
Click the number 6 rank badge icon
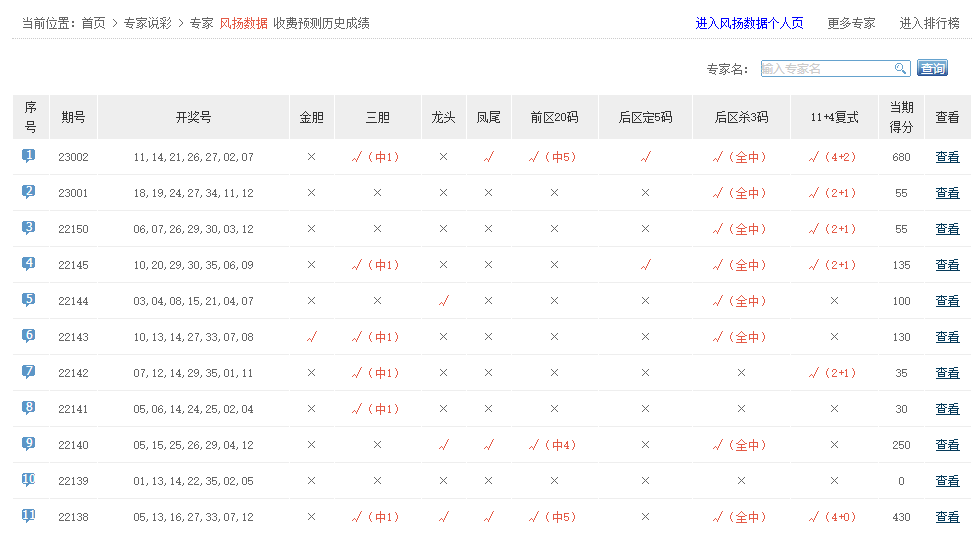point(29,336)
